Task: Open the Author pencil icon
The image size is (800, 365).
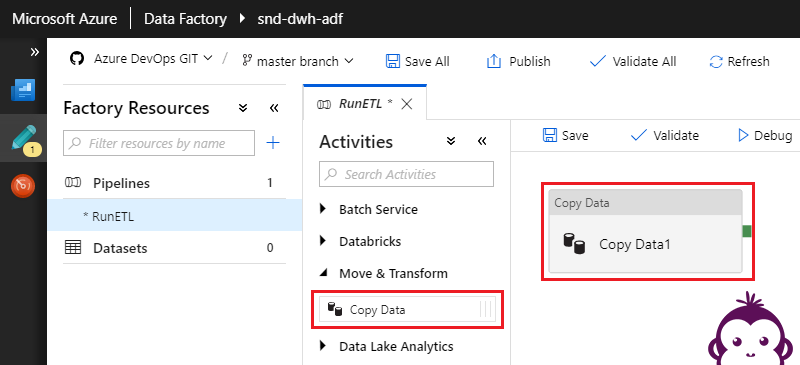Action: tap(23, 139)
